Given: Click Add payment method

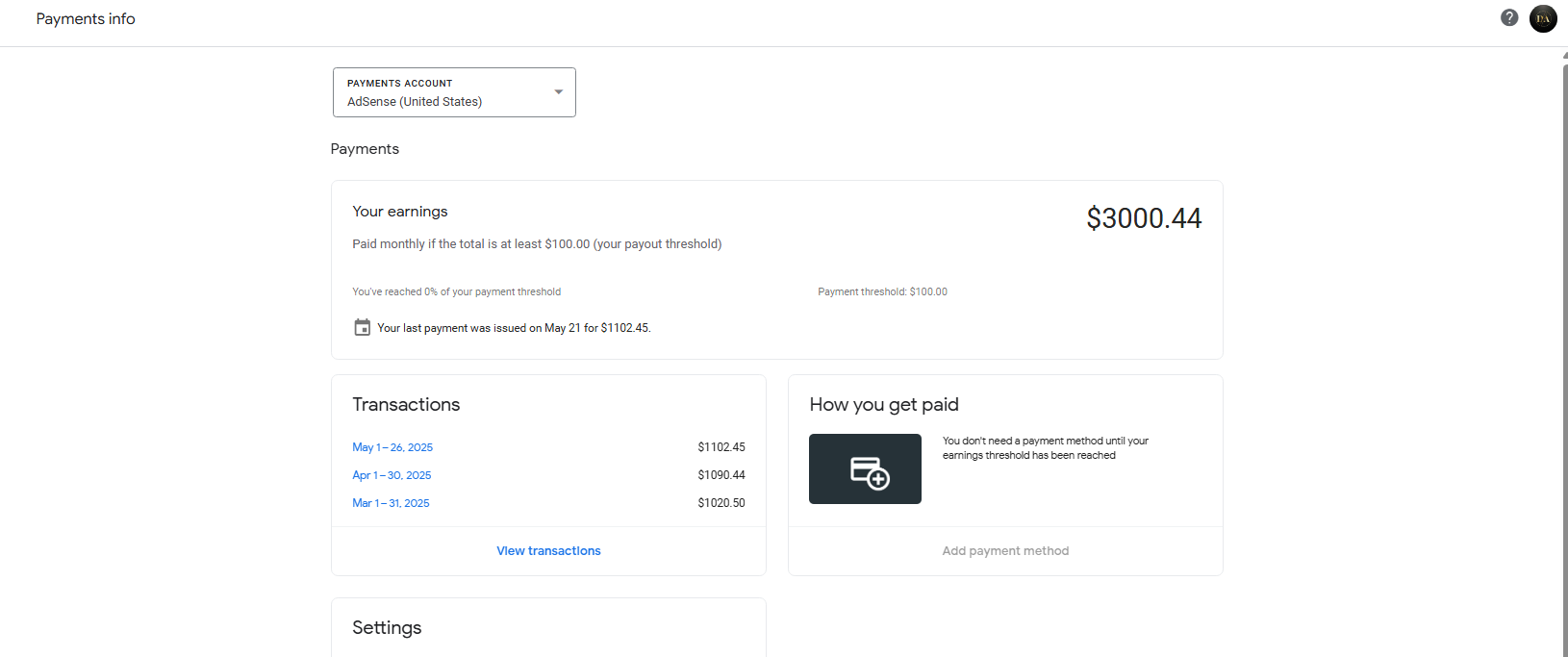Looking at the screenshot, I should [1005, 551].
